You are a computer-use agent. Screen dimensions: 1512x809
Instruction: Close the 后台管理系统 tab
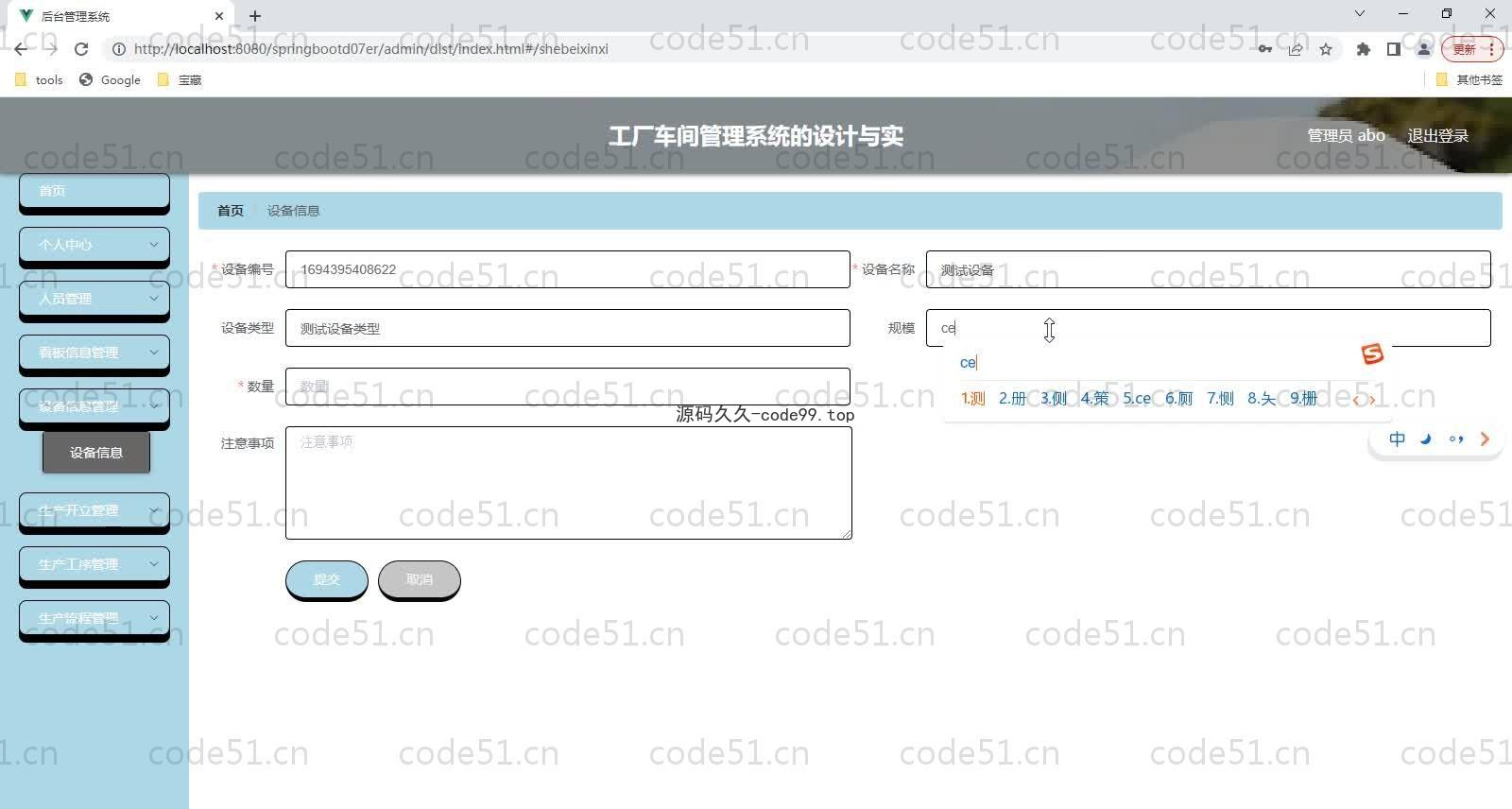(x=218, y=16)
